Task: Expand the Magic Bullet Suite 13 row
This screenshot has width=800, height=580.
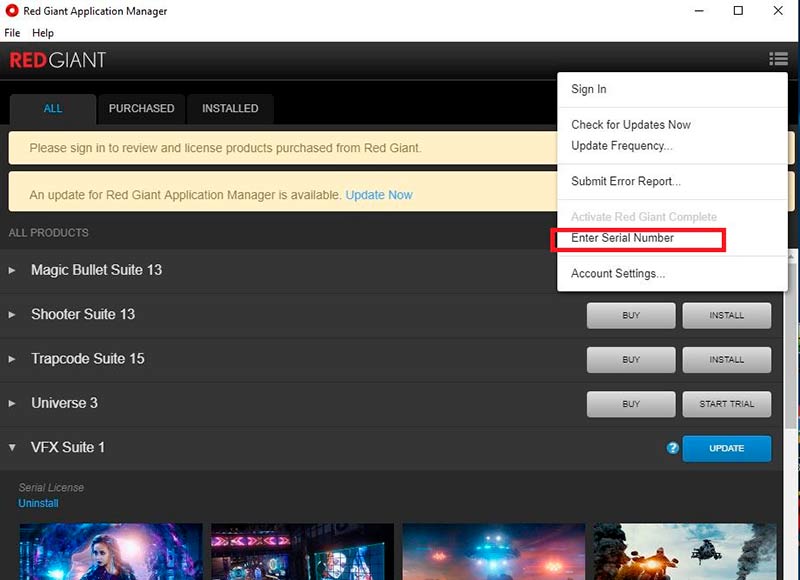Action: tap(12, 270)
